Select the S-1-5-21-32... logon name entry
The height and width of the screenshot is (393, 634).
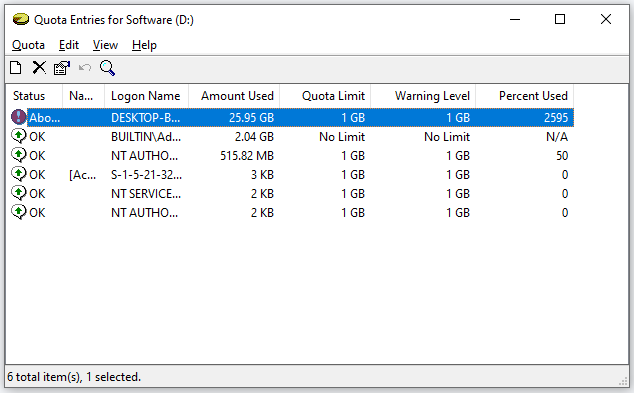pos(146,175)
